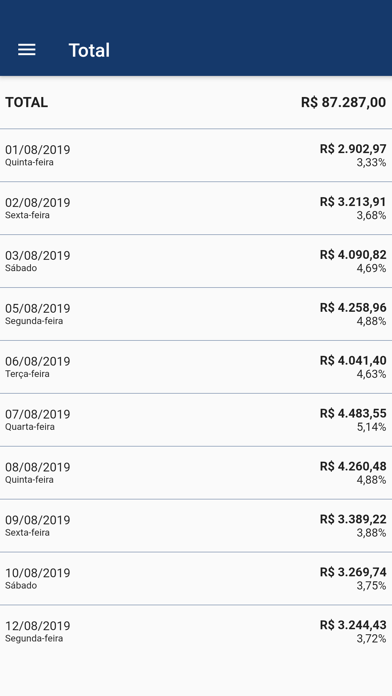Tap the R$ 4.090,82 amount
392x696 pixels.
[x=353, y=255]
